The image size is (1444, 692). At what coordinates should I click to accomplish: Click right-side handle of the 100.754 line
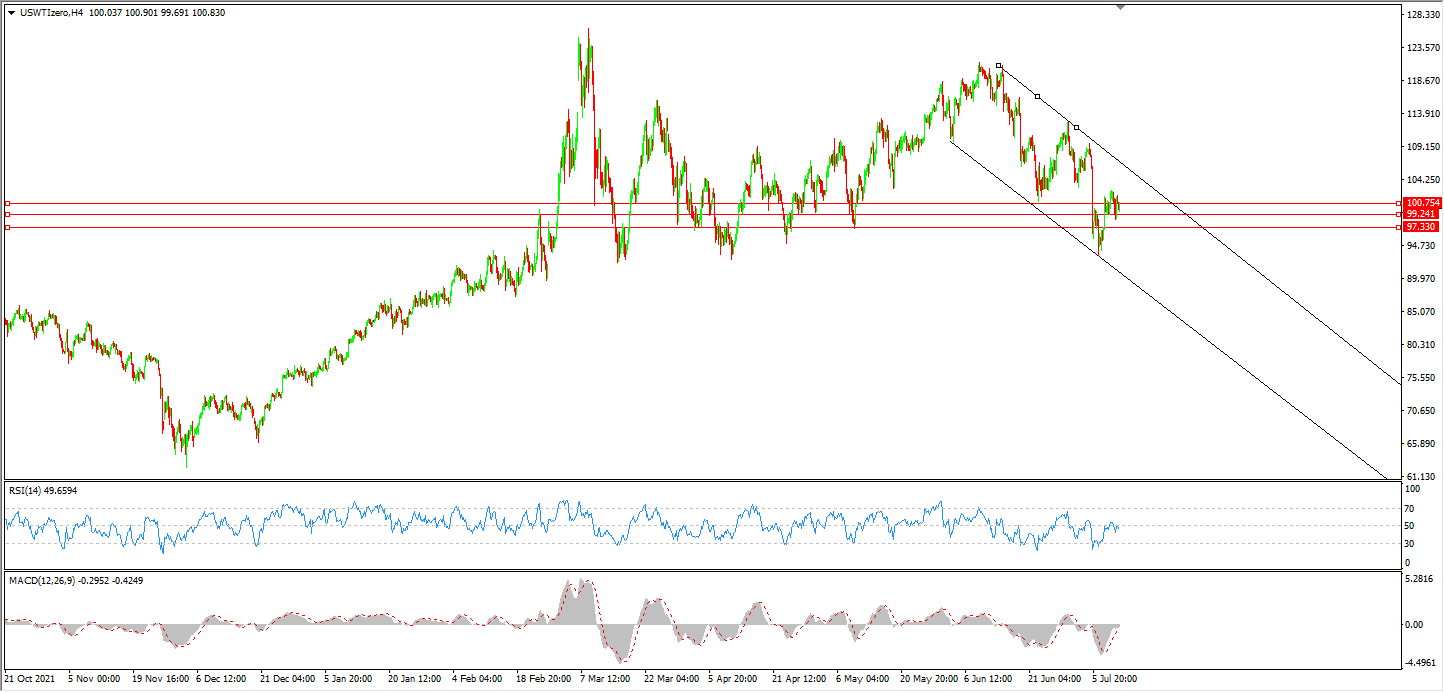(1396, 203)
